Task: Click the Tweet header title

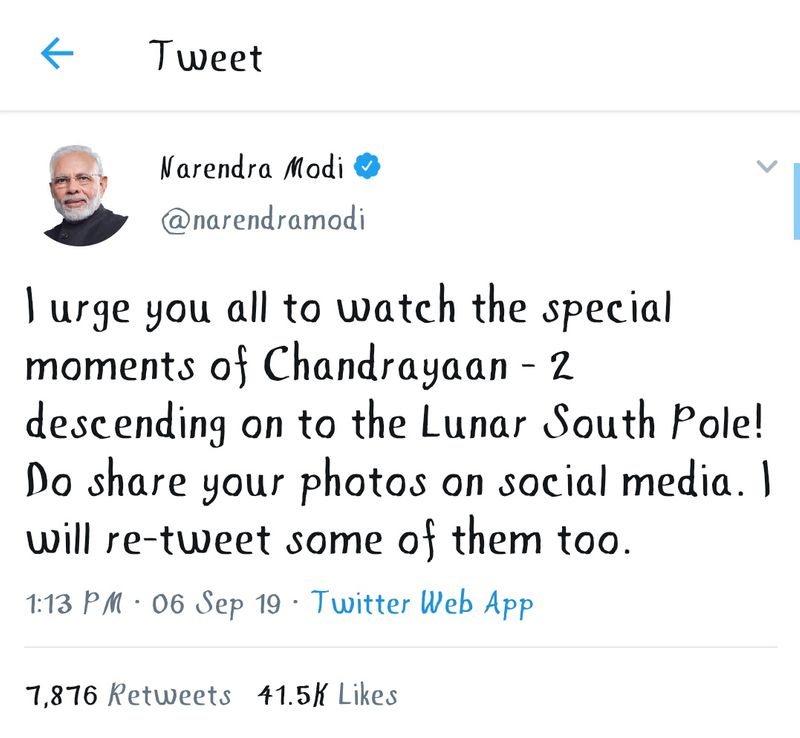Action: click(206, 56)
